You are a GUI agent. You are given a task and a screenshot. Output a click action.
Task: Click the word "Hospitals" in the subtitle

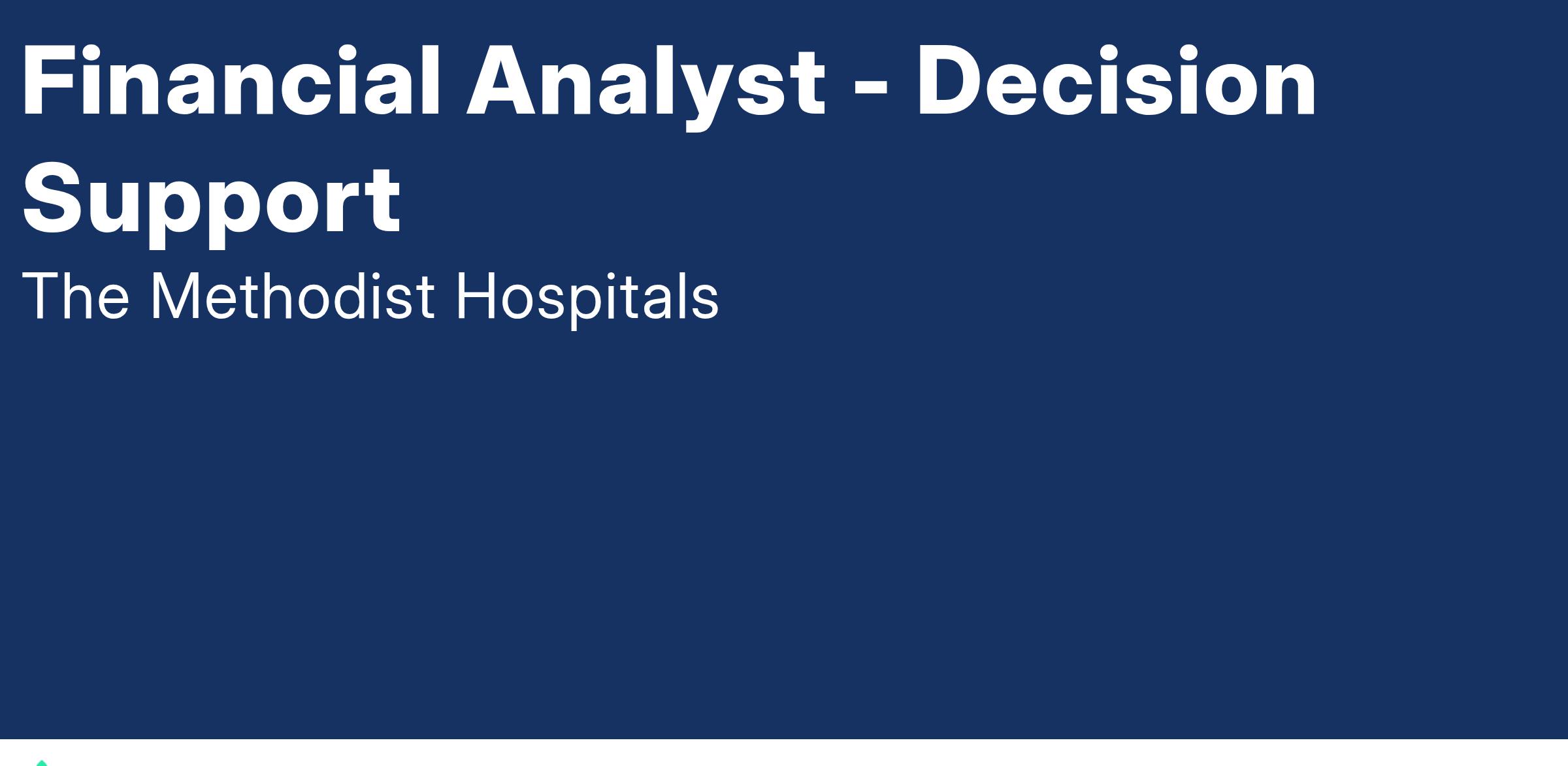point(587,300)
